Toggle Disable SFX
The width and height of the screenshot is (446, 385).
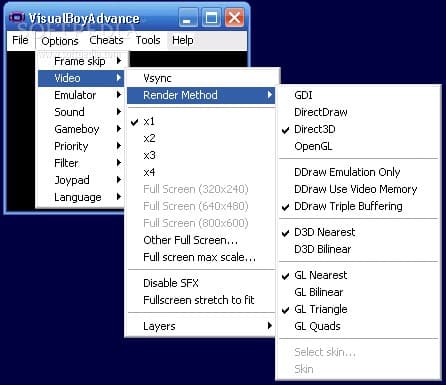201,283
